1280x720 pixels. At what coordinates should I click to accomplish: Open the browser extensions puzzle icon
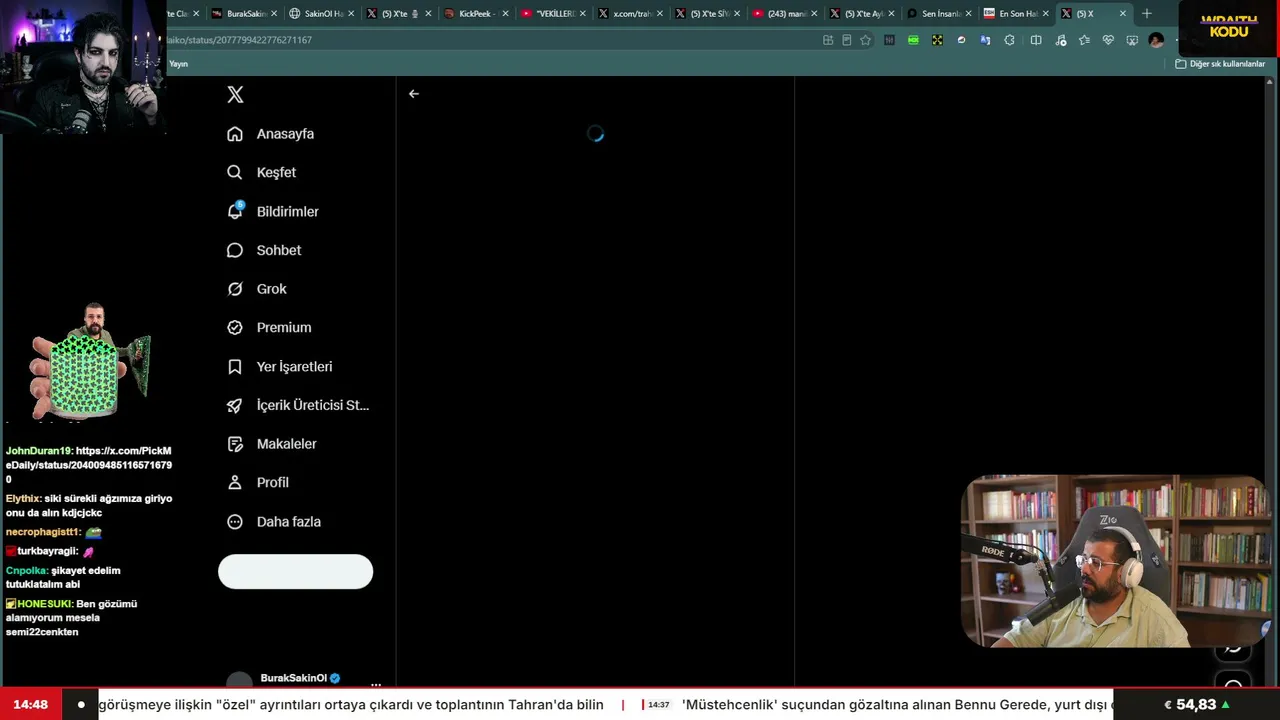pos(1009,40)
